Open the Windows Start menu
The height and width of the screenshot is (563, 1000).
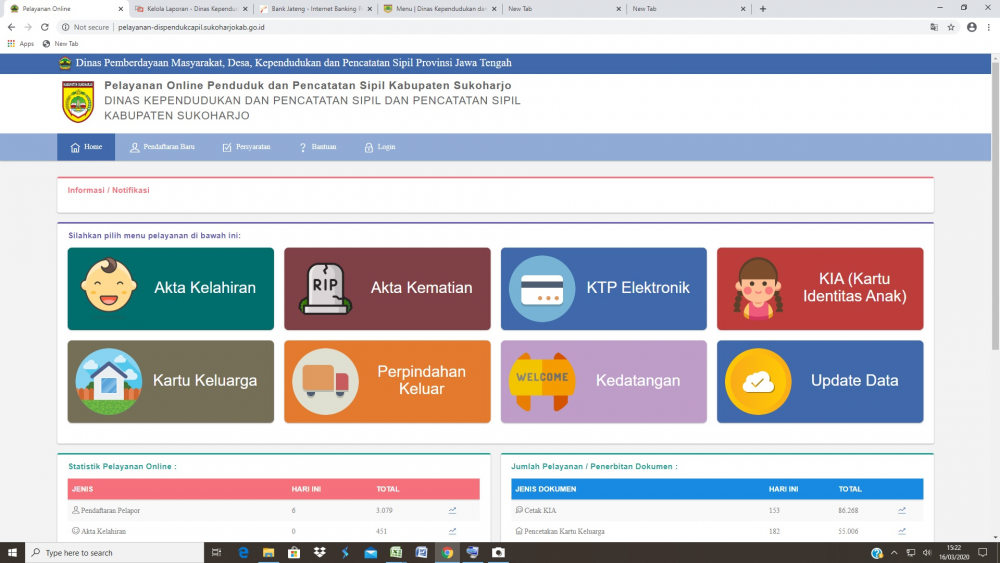[12, 552]
